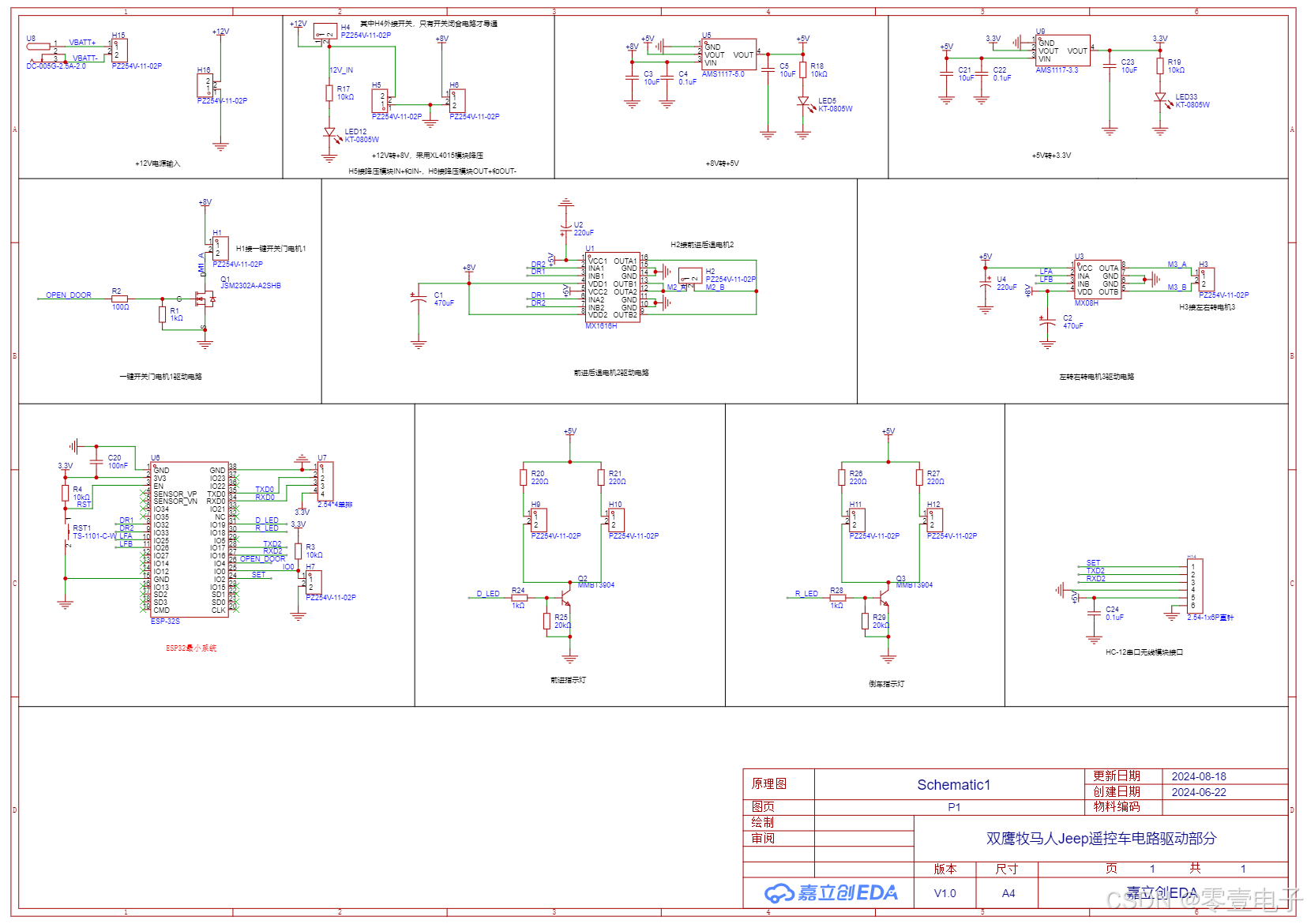Select the U3 MX08H motor driver
This screenshot has height=924, width=1307.
(x=1098, y=280)
